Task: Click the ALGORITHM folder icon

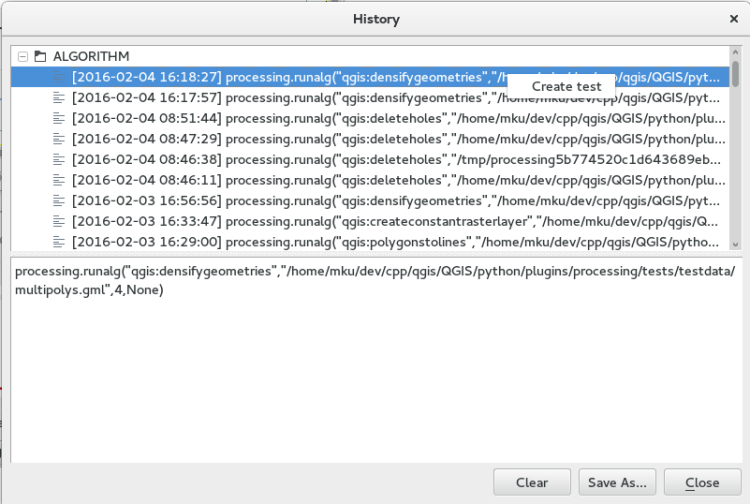Action: [x=40, y=56]
